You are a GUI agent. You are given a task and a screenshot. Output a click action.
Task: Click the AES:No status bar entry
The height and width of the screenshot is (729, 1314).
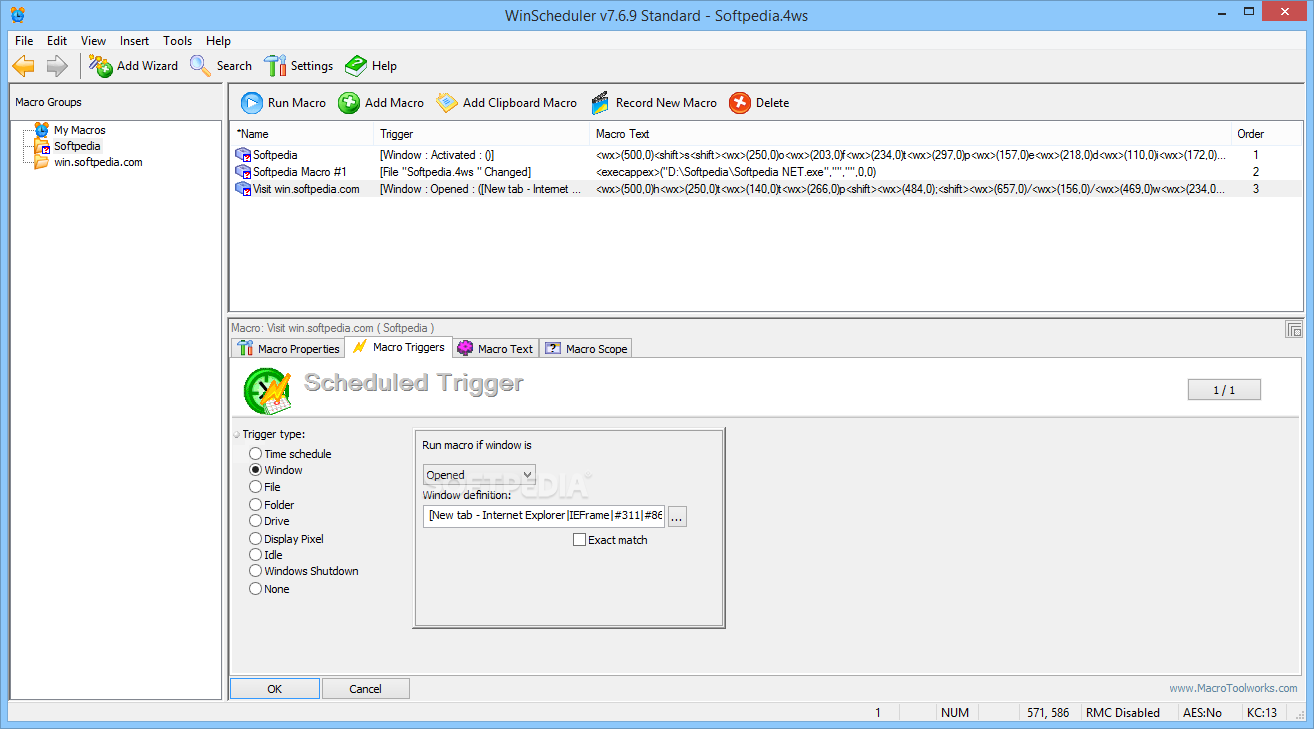(x=1202, y=713)
